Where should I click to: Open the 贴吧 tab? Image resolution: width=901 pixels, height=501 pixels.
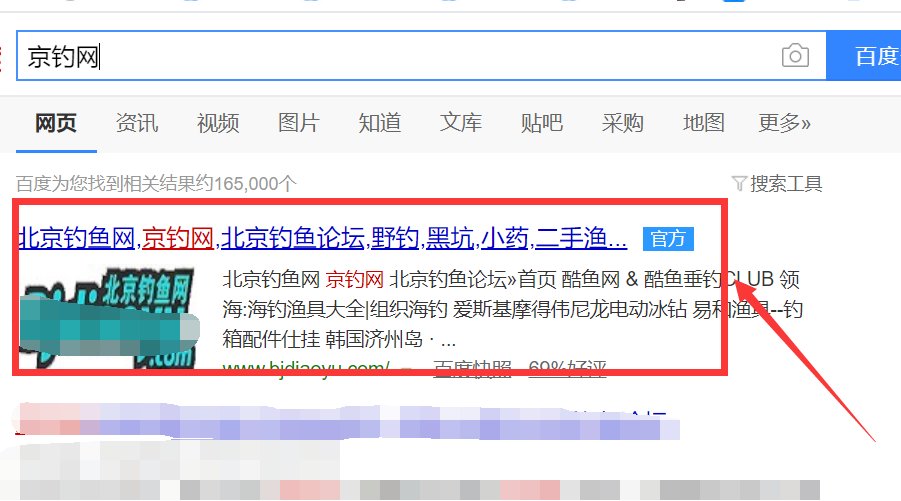[x=542, y=123]
